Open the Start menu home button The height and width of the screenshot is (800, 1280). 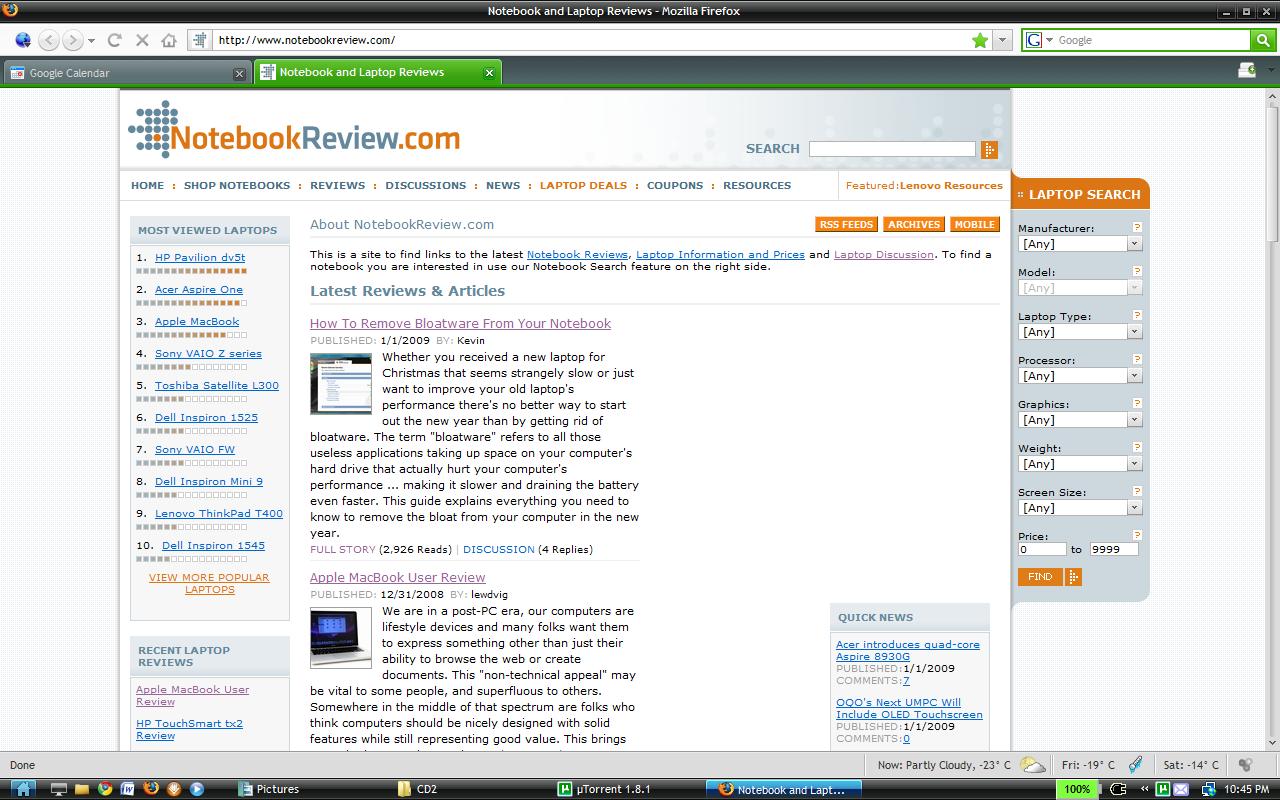click(x=21, y=789)
